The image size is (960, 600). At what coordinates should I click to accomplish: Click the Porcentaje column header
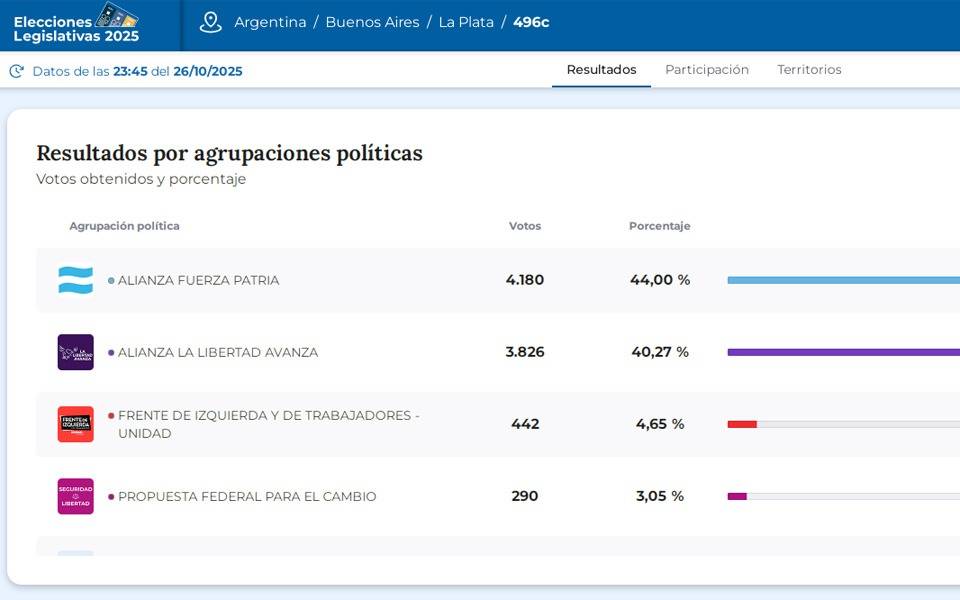(659, 226)
